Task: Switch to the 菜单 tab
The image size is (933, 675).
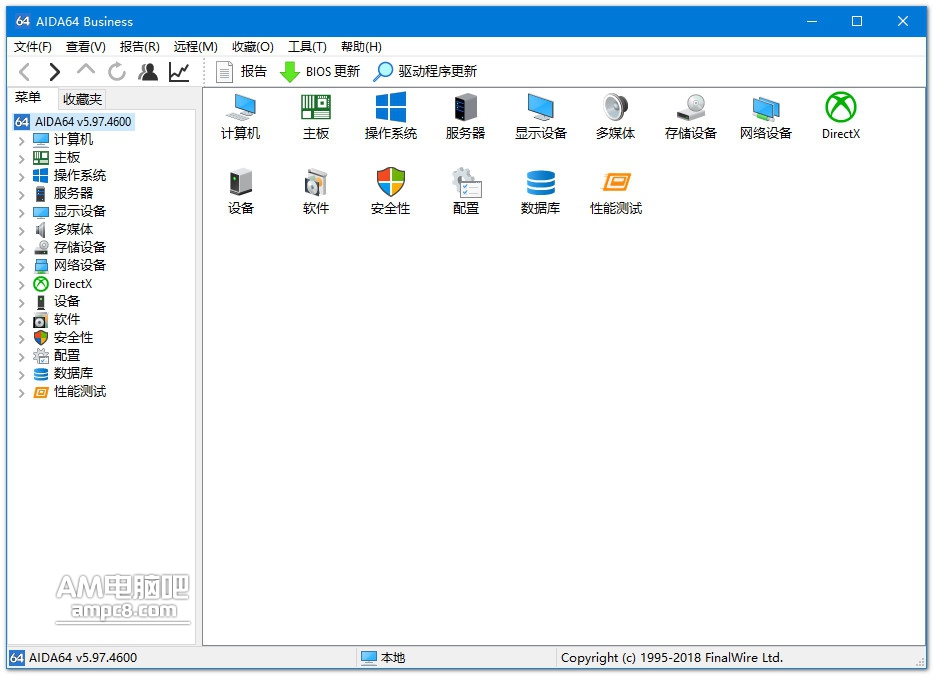Action: pos(28,98)
